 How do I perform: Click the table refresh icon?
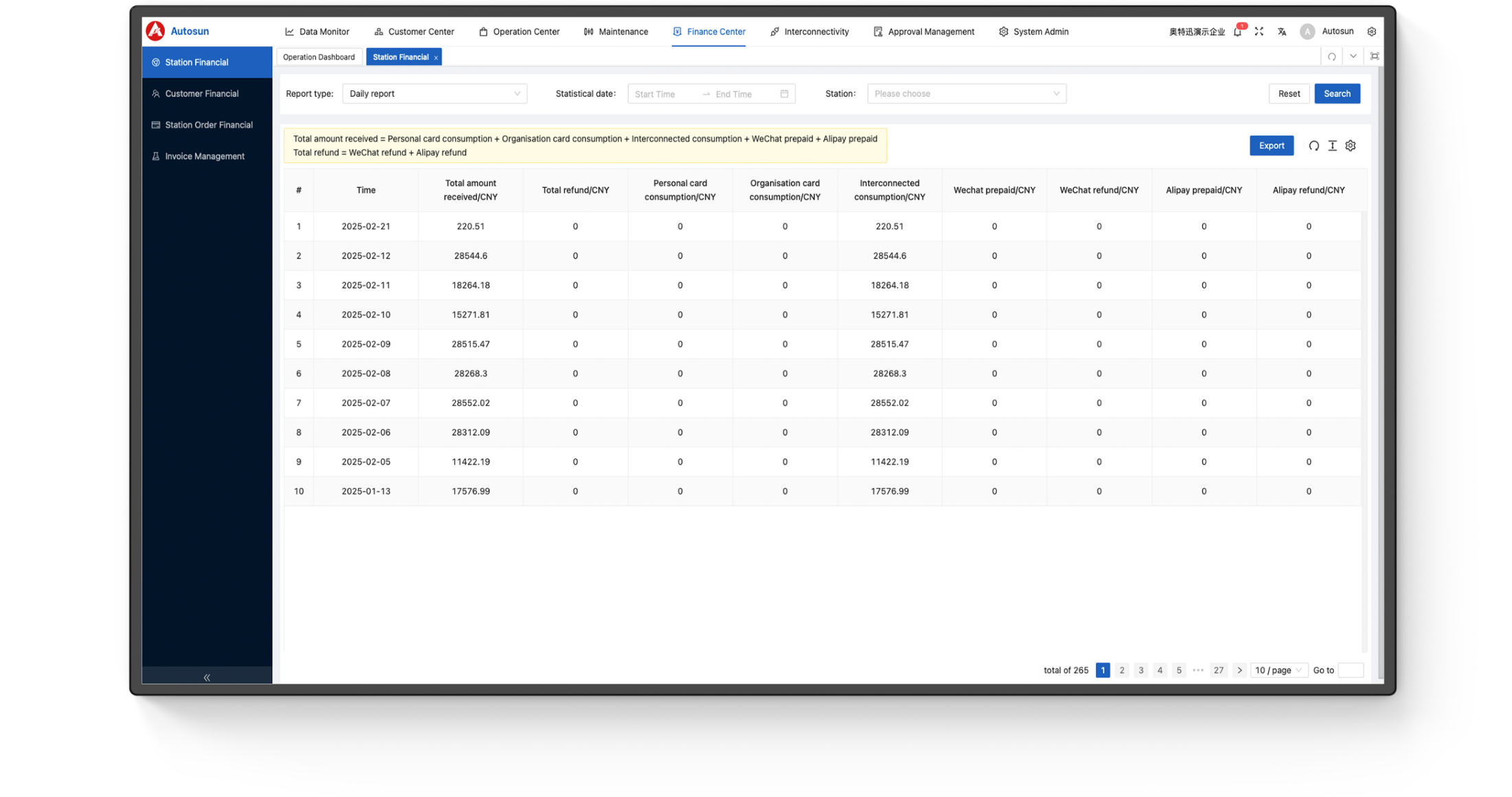point(1313,146)
